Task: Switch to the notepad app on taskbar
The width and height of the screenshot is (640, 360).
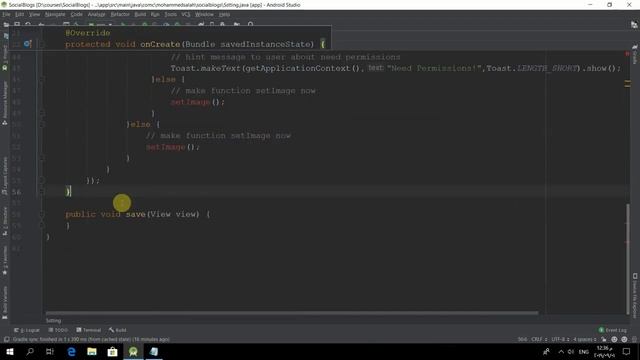Action: point(154,351)
